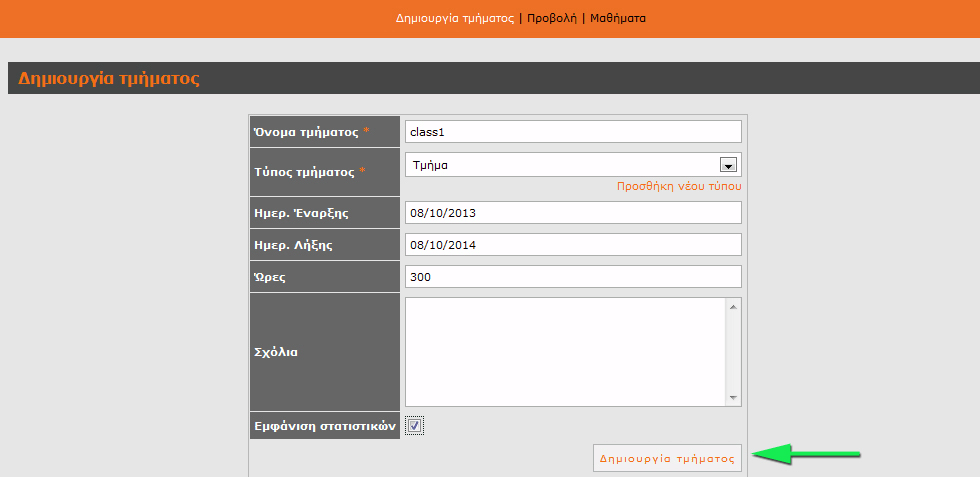980x477 pixels.
Task: Open the Προβολή menu link
Action: coord(551,18)
